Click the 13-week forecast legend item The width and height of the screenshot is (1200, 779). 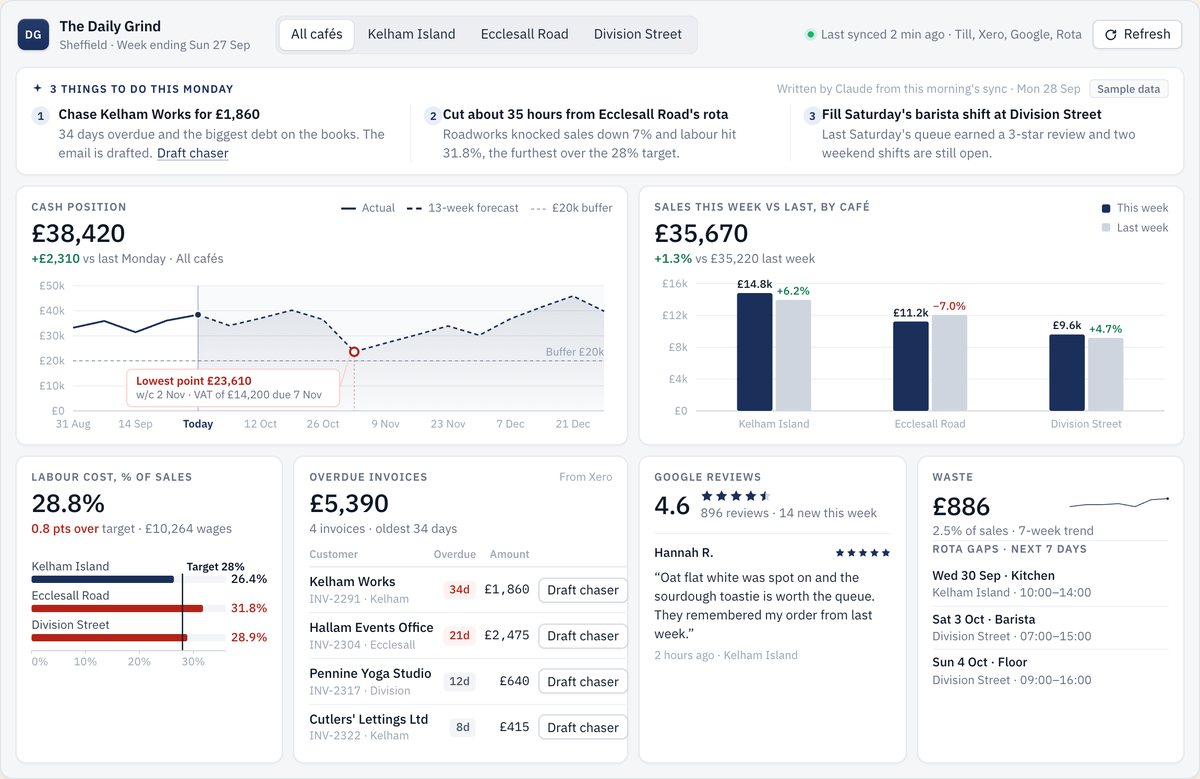click(463, 208)
